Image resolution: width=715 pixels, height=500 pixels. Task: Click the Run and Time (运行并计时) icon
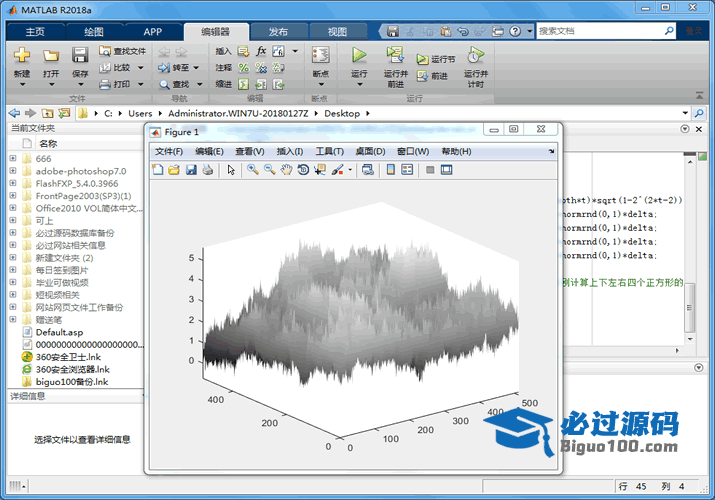475,55
